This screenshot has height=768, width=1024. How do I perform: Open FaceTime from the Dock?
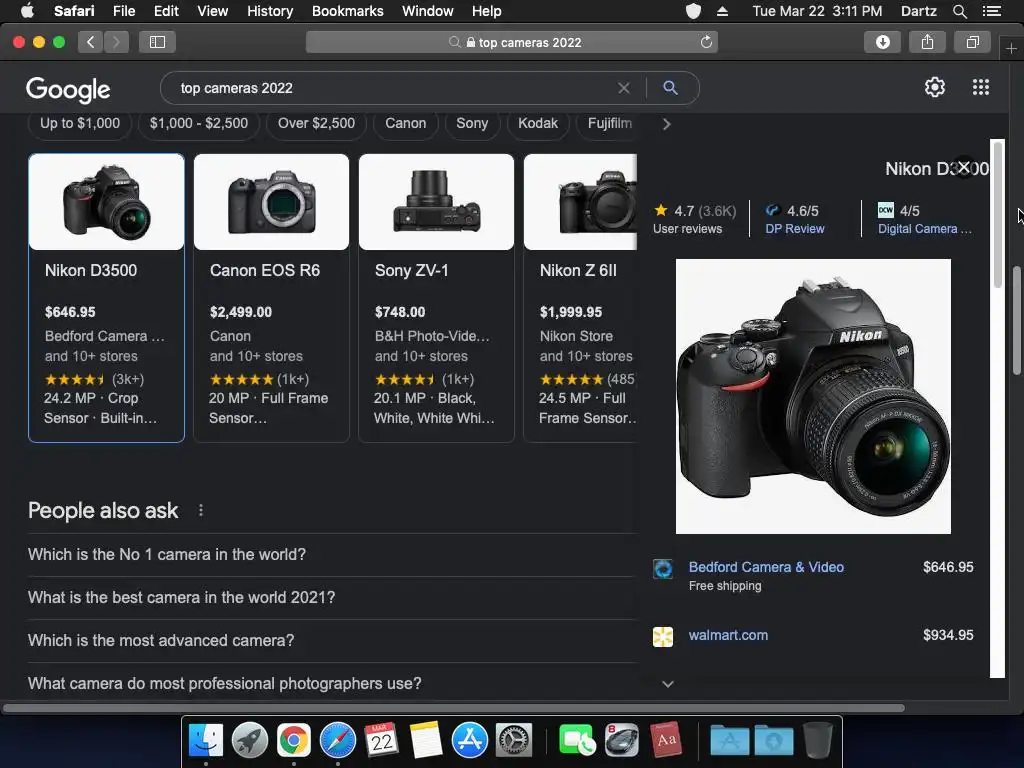coord(577,740)
